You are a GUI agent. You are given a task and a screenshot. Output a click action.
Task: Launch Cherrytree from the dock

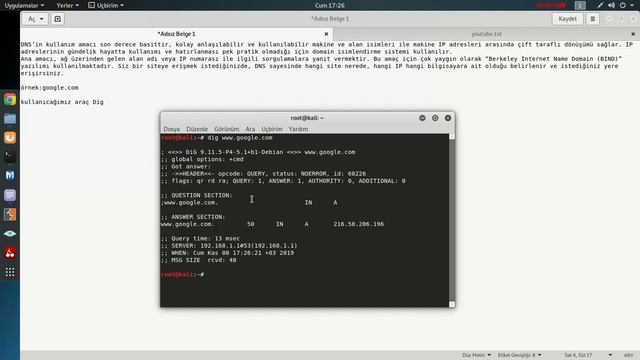click(10, 253)
